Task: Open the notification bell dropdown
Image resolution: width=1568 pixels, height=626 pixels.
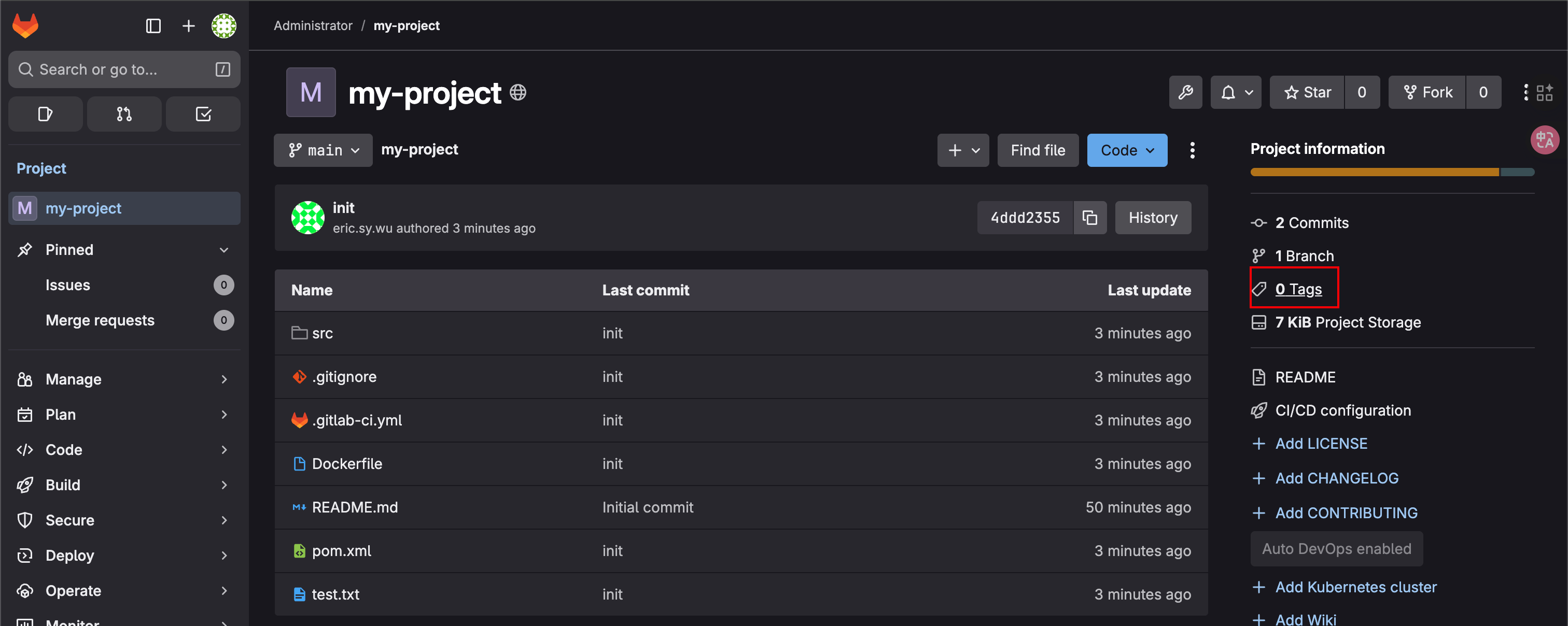Action: point(1236,92)
